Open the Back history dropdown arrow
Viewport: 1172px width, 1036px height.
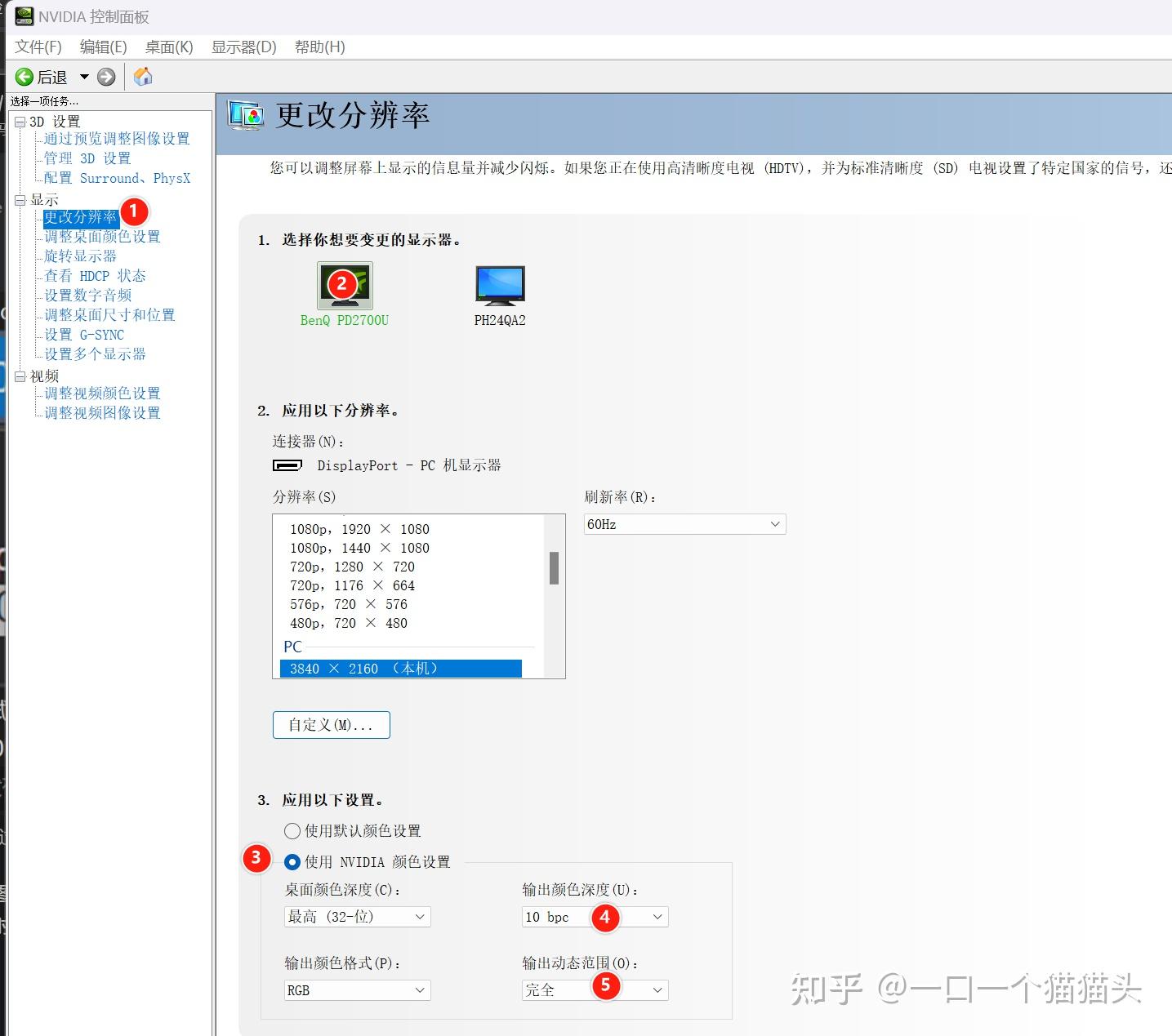coord(84,77)
